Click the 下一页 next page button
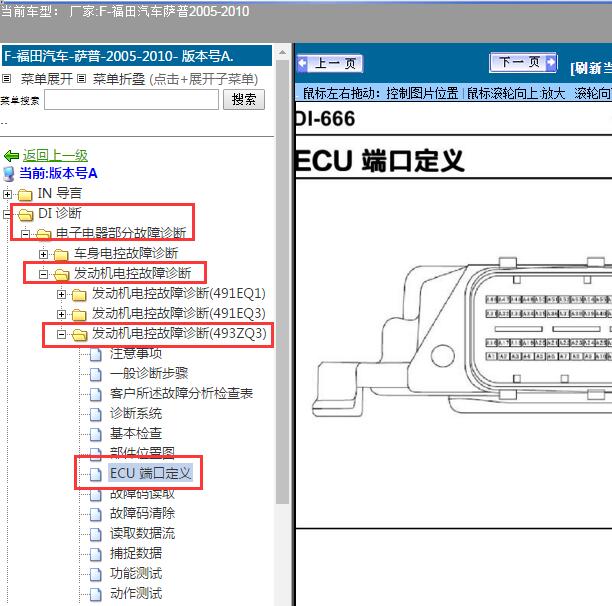The width and height of the screenshot is (612, 606). (523, 62)
